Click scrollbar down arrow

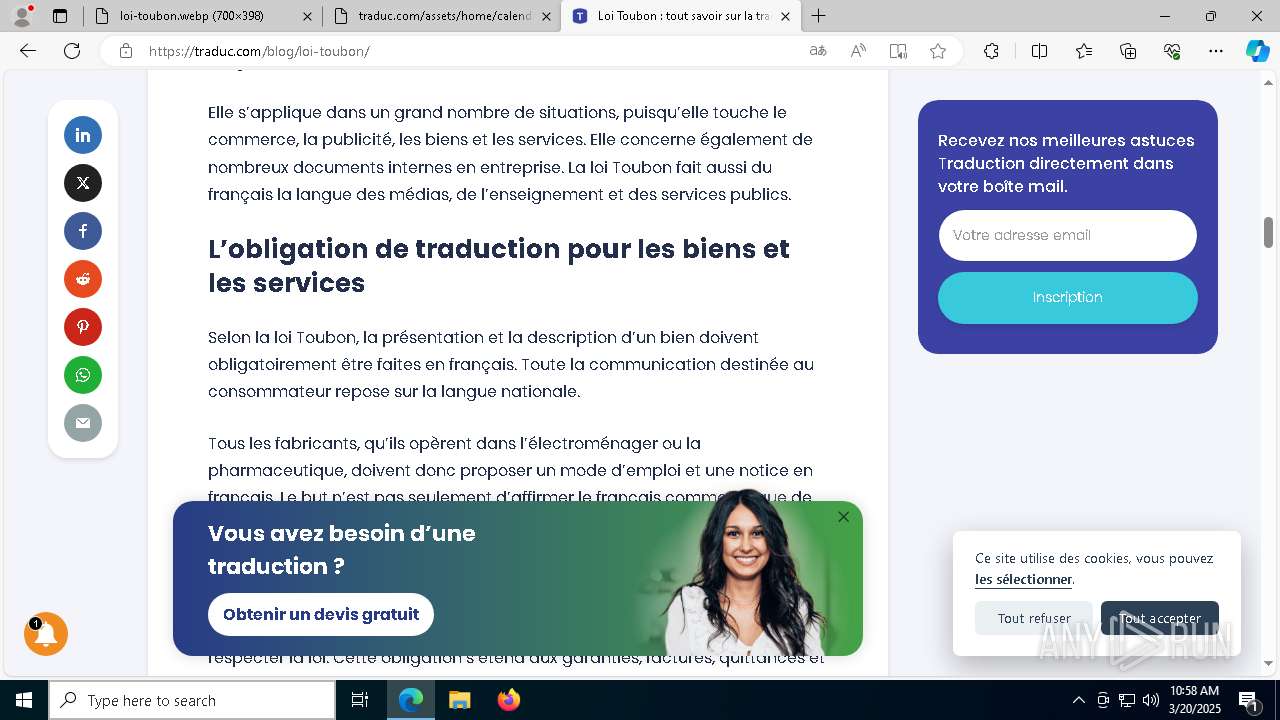1268,663
